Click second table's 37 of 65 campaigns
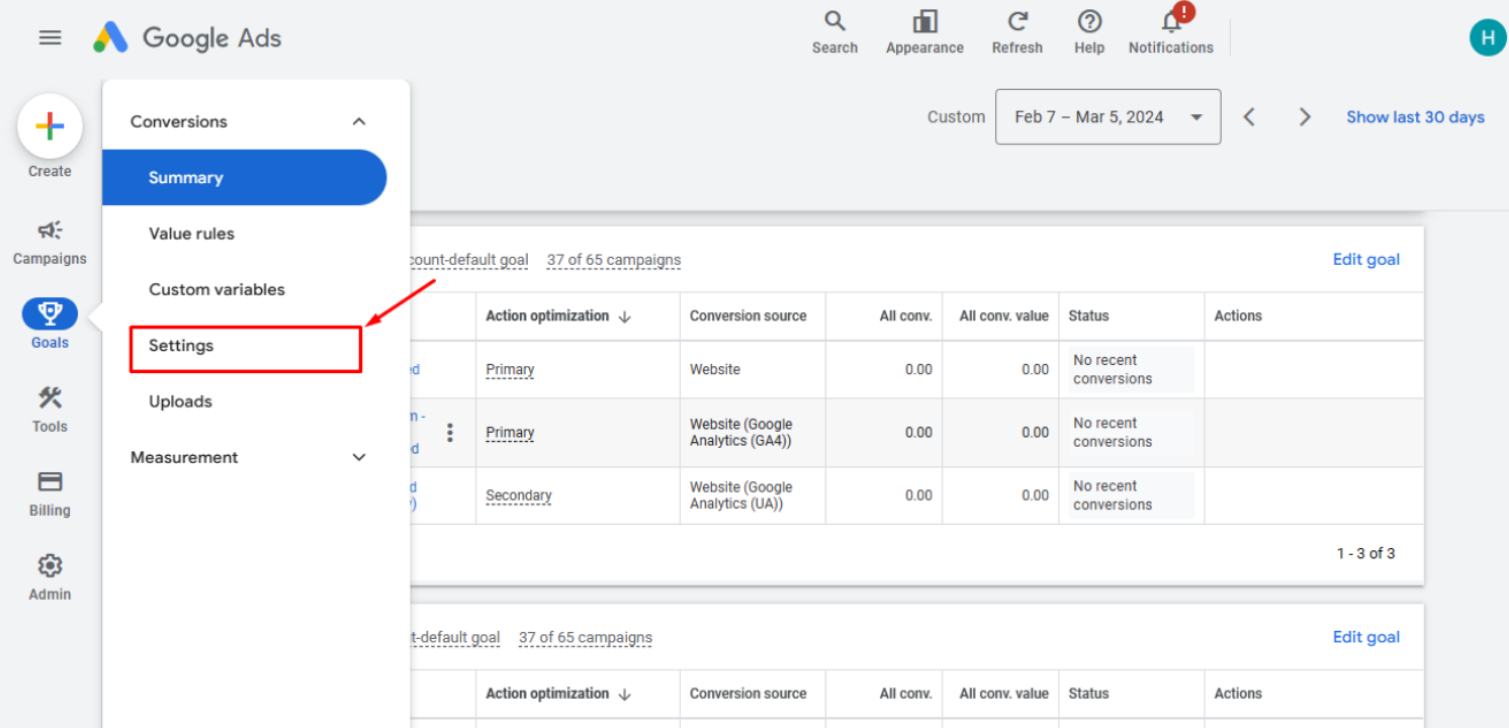This screenshot has height=728, width=1509. point(586,638)
